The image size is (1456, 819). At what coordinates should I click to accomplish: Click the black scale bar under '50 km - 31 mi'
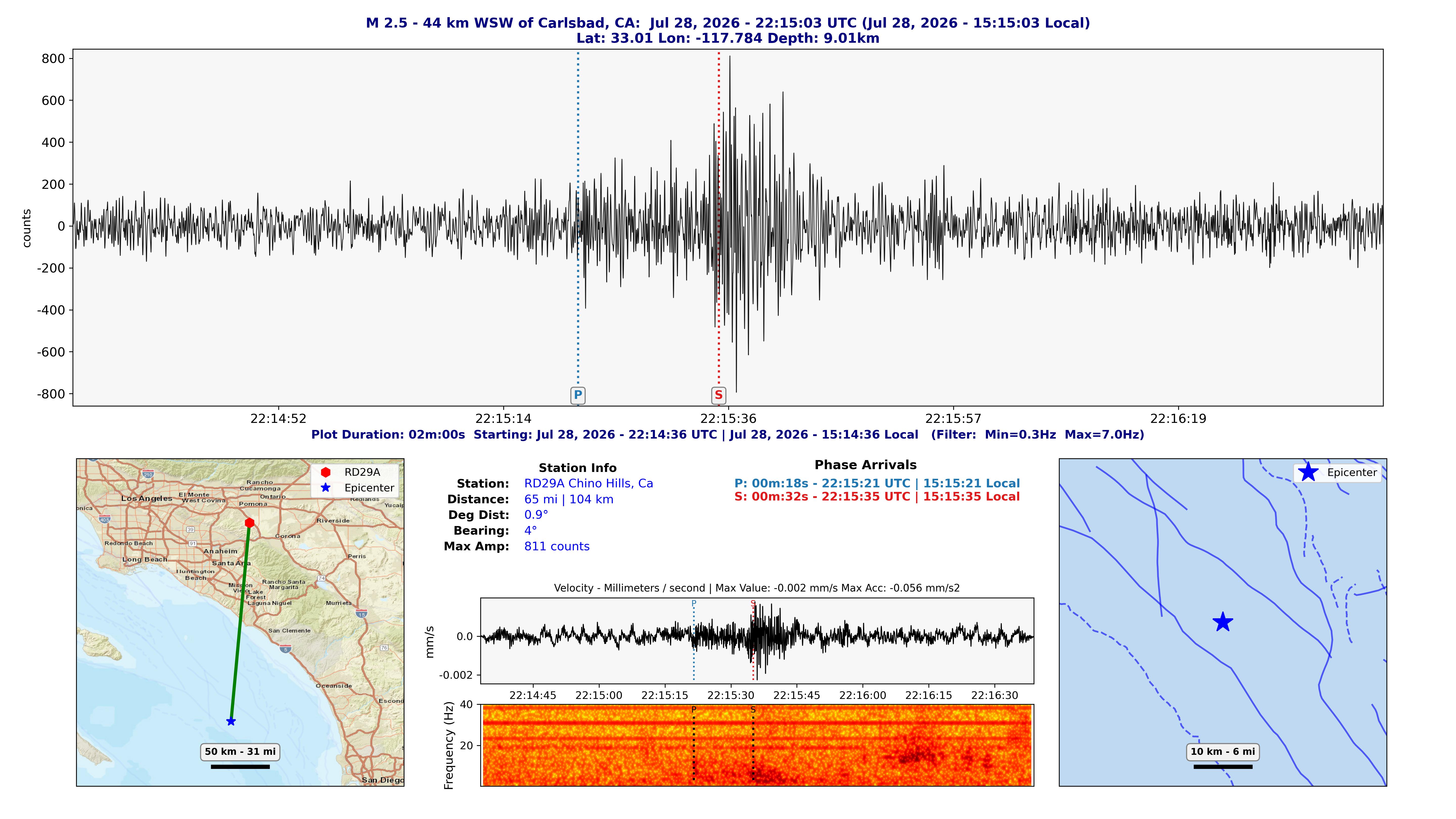tap(240, 767)
